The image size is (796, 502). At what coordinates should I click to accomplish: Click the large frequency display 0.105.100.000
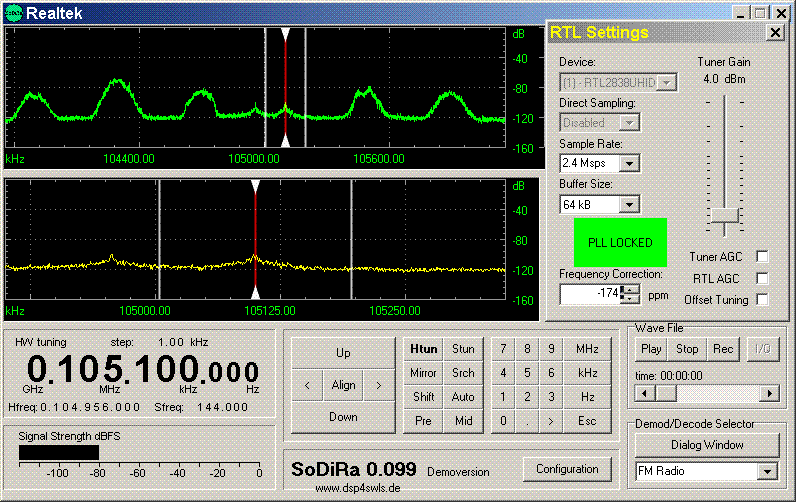point(143,370)
